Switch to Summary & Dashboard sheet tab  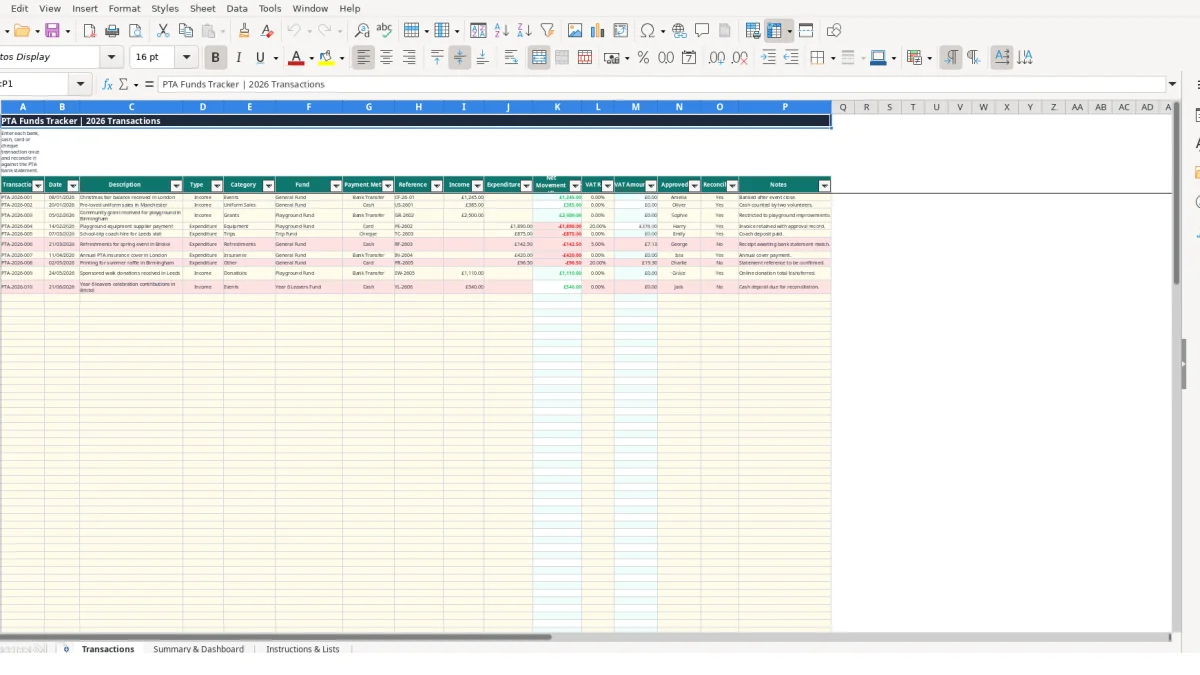coord(198,649)
